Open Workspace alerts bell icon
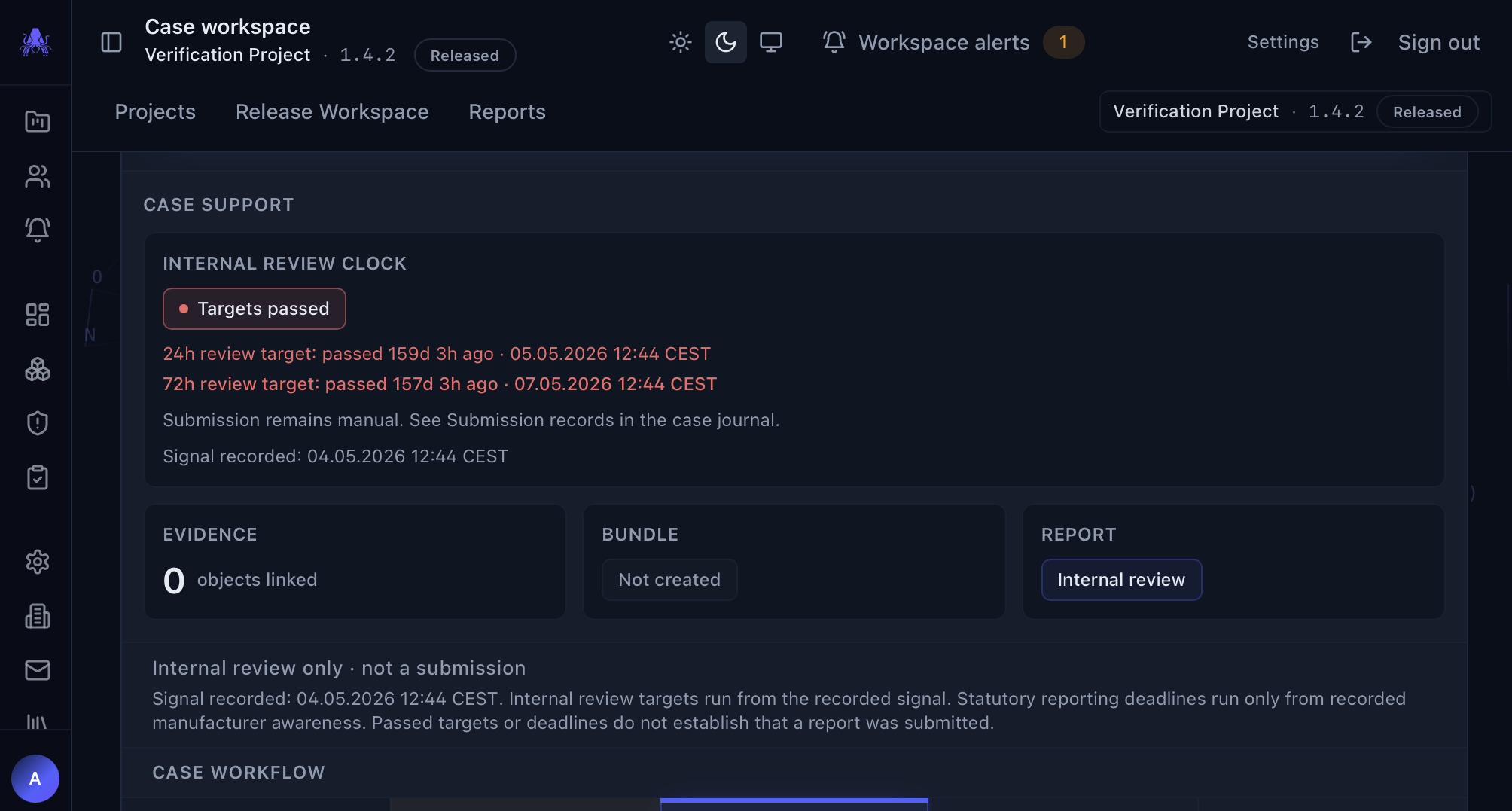Viewport: 1512px width, 811px height. (834, 42)
